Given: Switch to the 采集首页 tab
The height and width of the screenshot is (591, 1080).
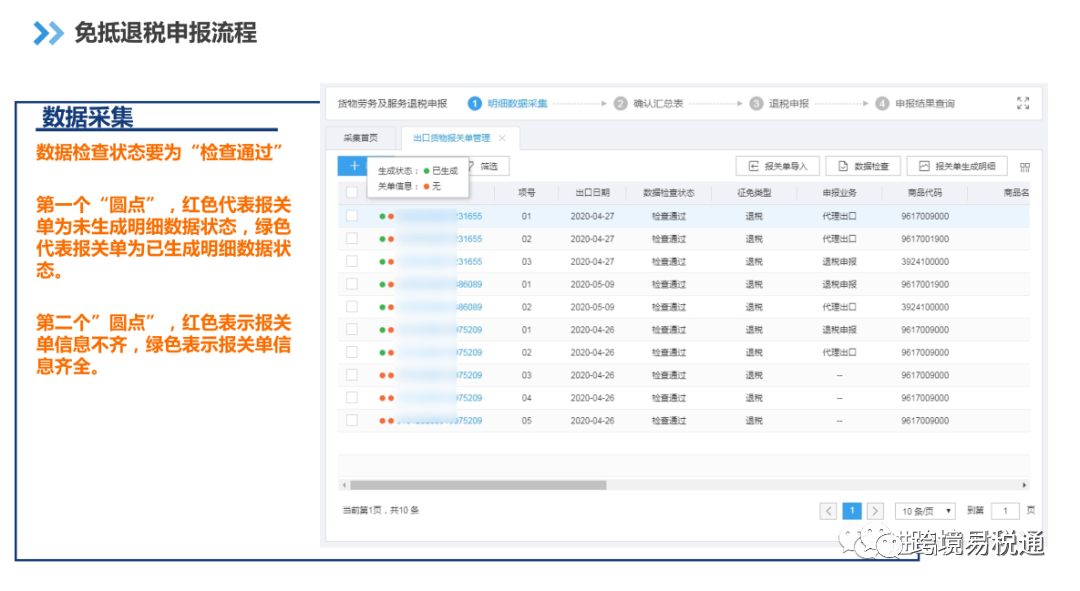Looking at the screenshot, I should pos(360,136).
